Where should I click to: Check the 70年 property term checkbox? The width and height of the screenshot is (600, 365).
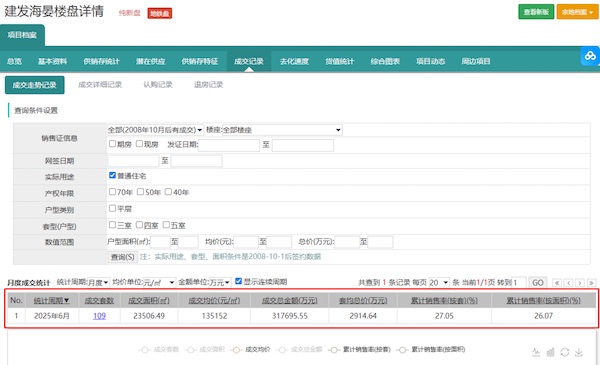coord(112,192)
